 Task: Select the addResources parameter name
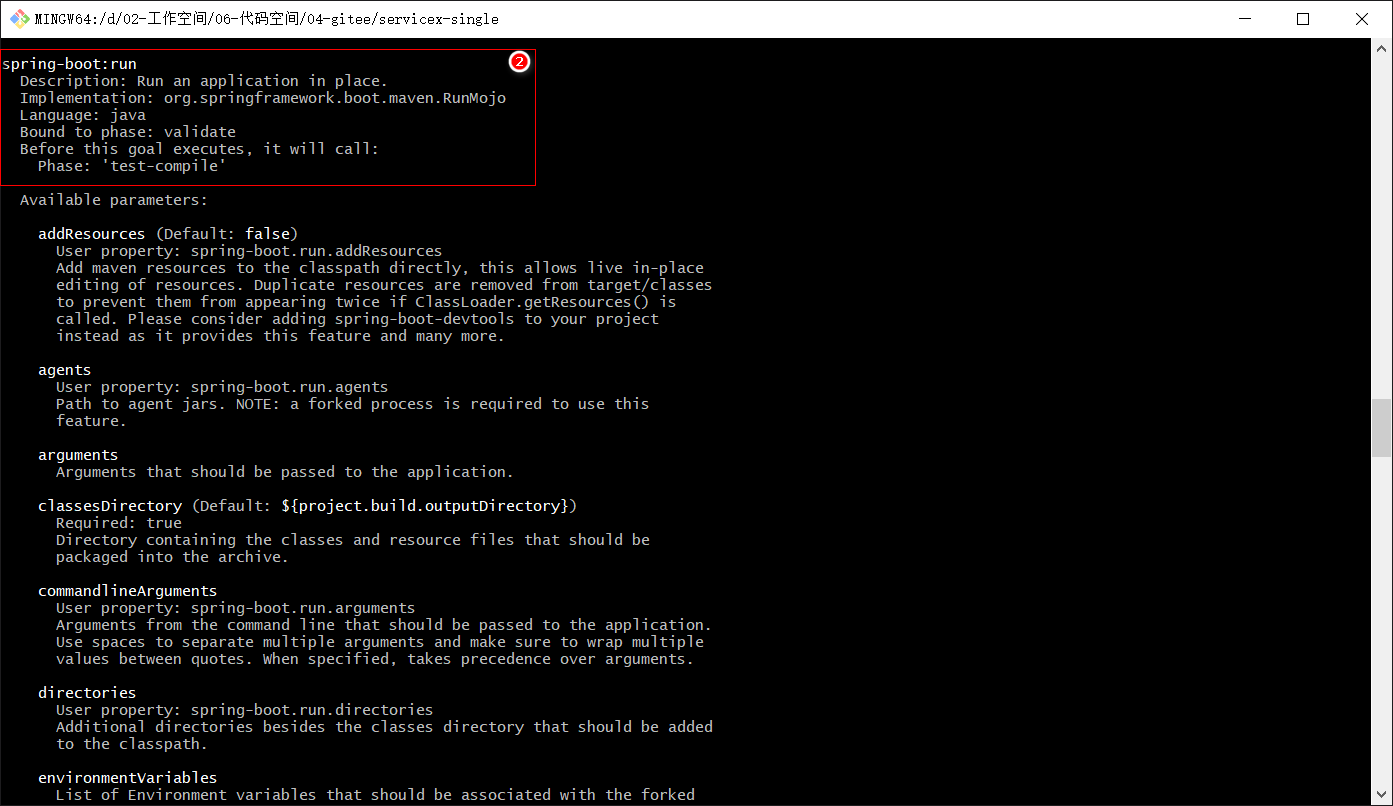pos(91,233)
